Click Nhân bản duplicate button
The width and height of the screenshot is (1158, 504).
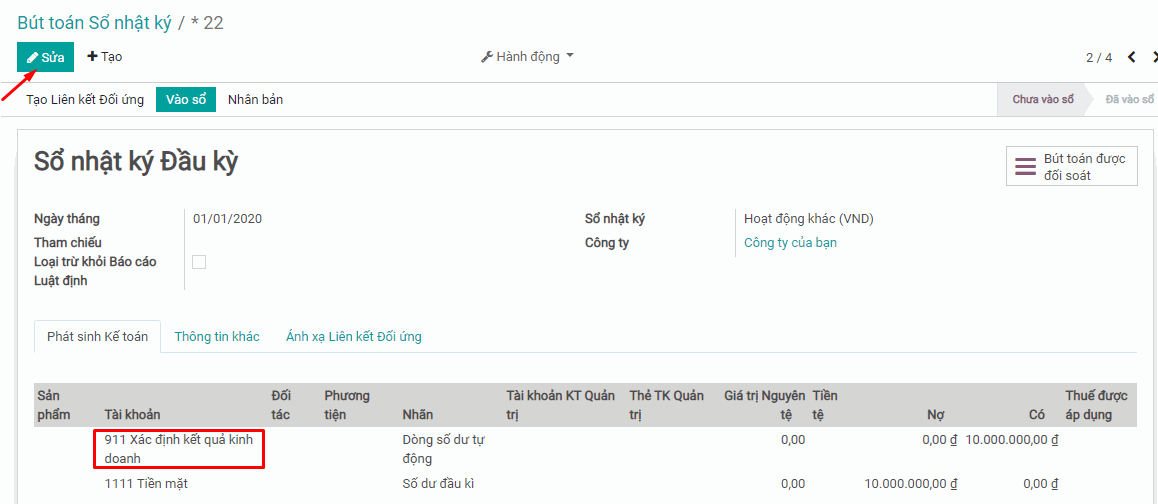(x=255, y=99)
